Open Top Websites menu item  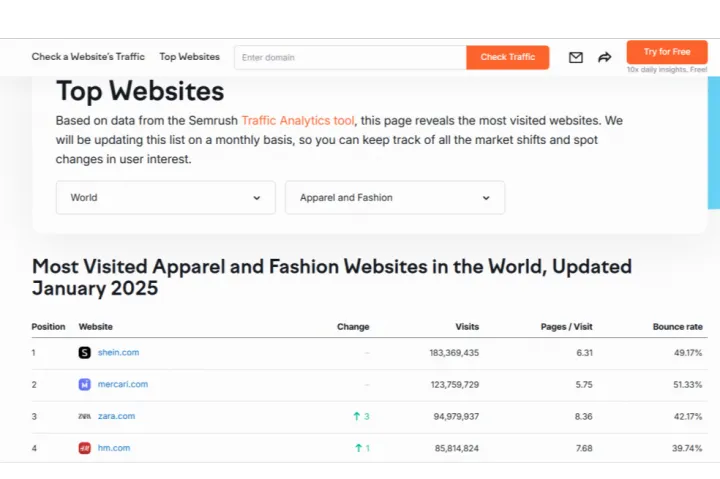coord(190,56)
